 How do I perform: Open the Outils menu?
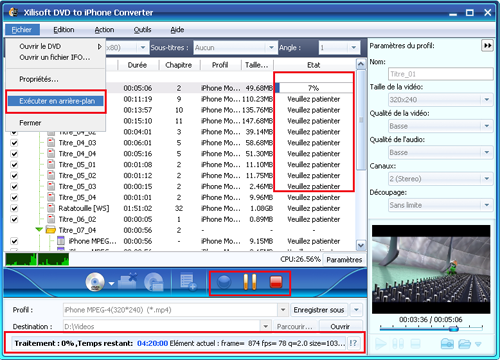click(142, 30)
